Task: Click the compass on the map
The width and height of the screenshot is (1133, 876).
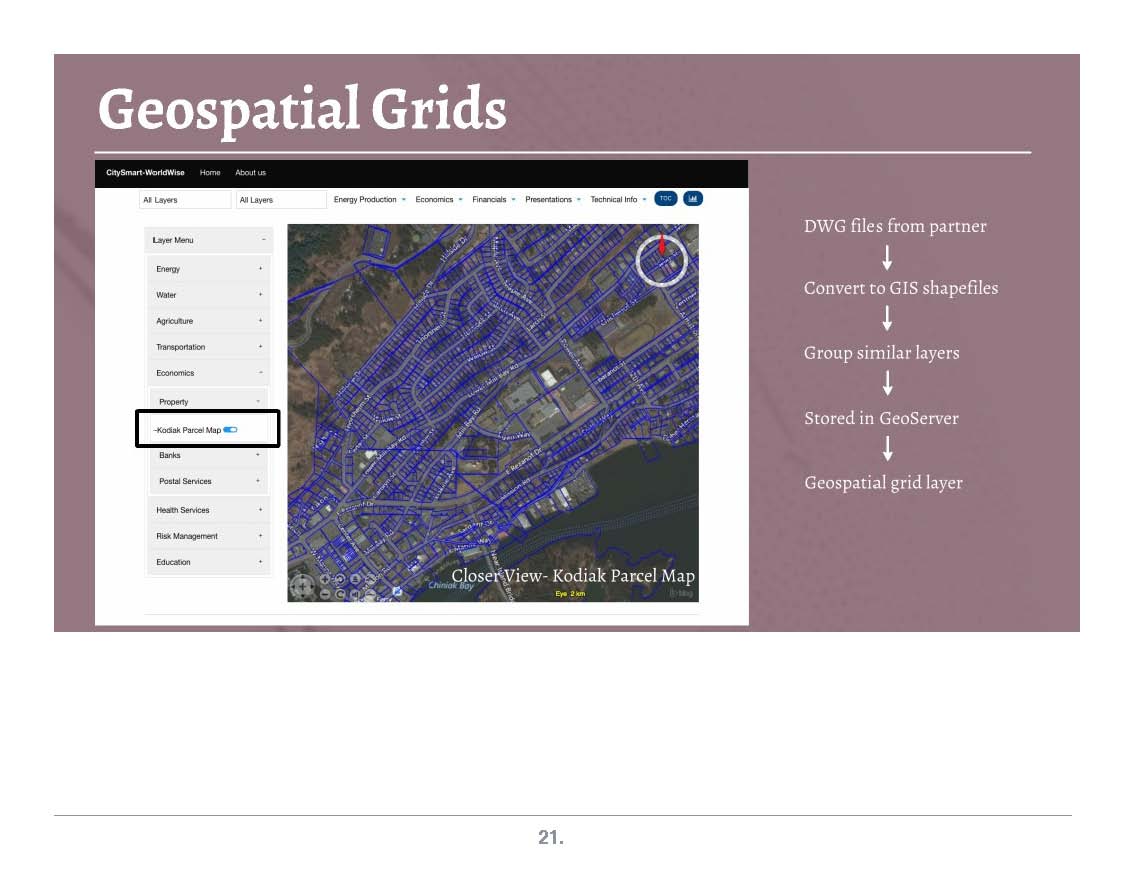Action: click(662, 260)
